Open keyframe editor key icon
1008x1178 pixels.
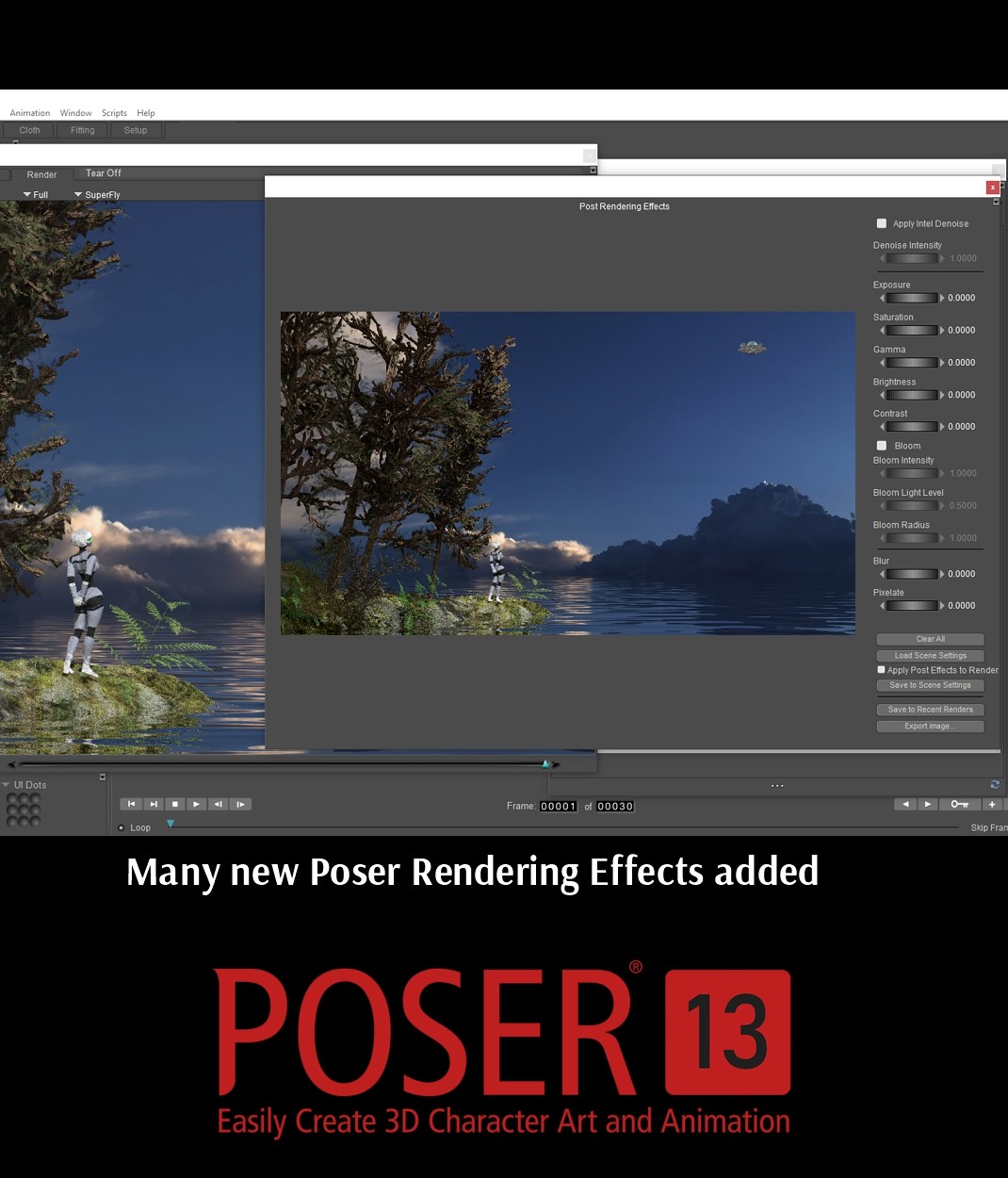pyautogui.click(x=959, y=804)
